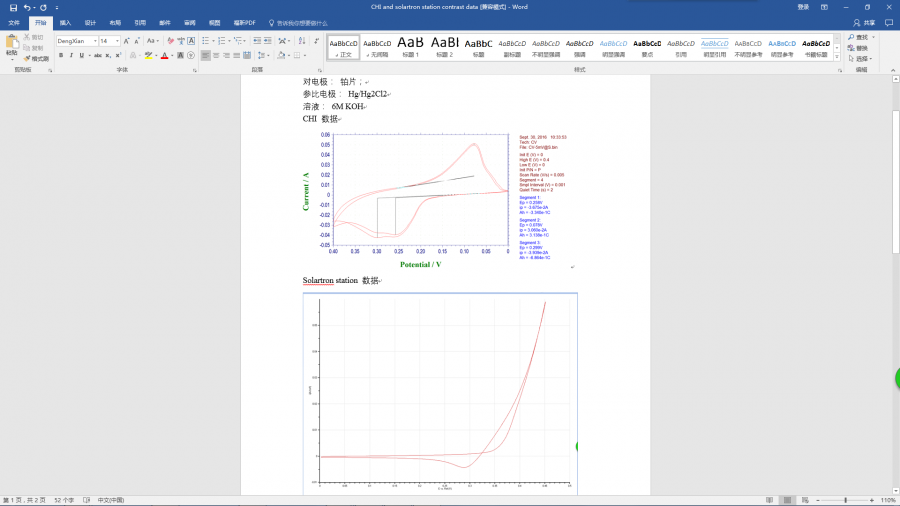Apply red font color

[164, 56]
